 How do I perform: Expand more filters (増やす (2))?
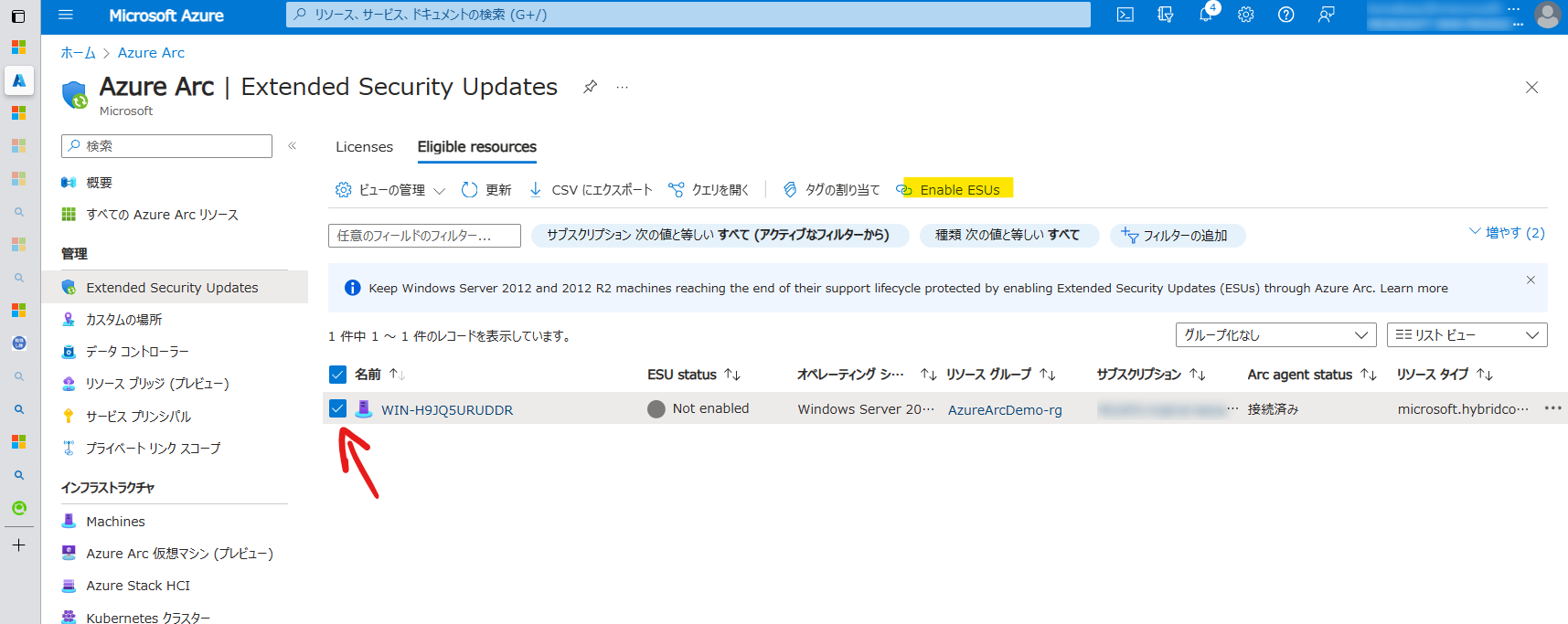tap(1507, 233)
